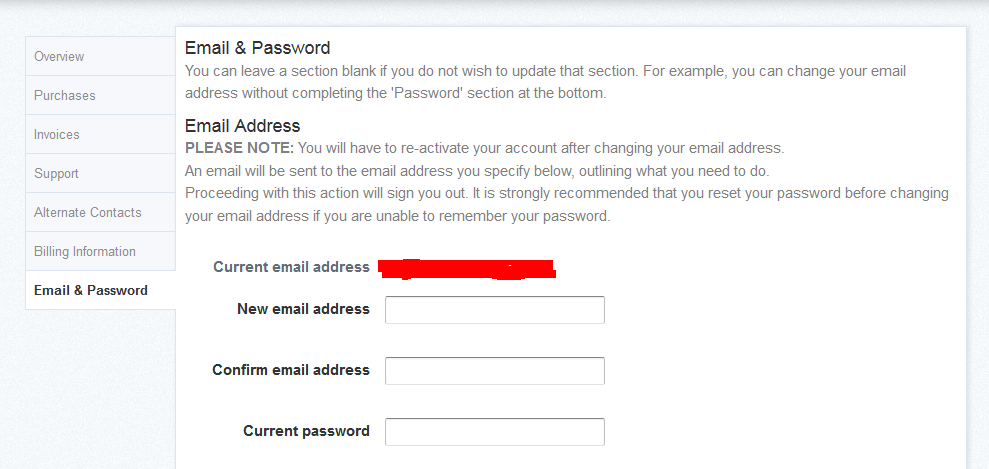This screenshot has height=469, width=989.
Task: Click the red redacted current email value
Action: (466, 268)
